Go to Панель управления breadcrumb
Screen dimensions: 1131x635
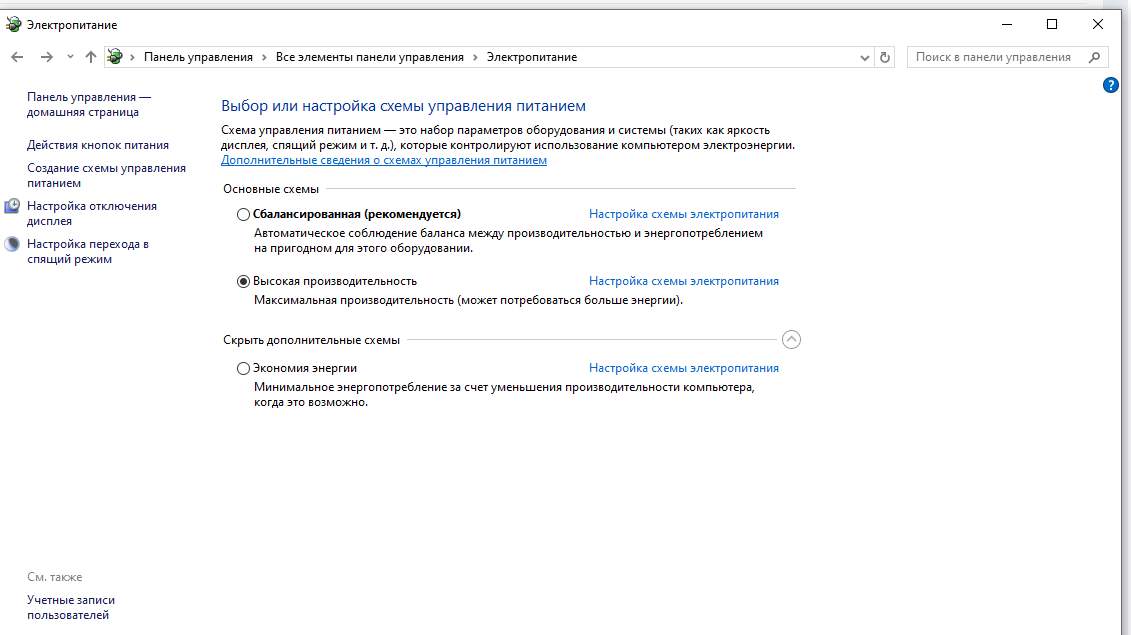click(198, 57)
